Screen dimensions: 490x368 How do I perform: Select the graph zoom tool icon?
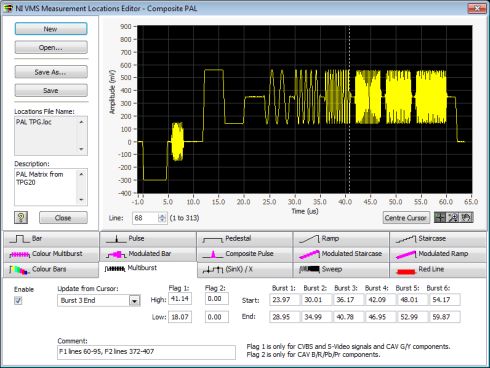[453, 218]
